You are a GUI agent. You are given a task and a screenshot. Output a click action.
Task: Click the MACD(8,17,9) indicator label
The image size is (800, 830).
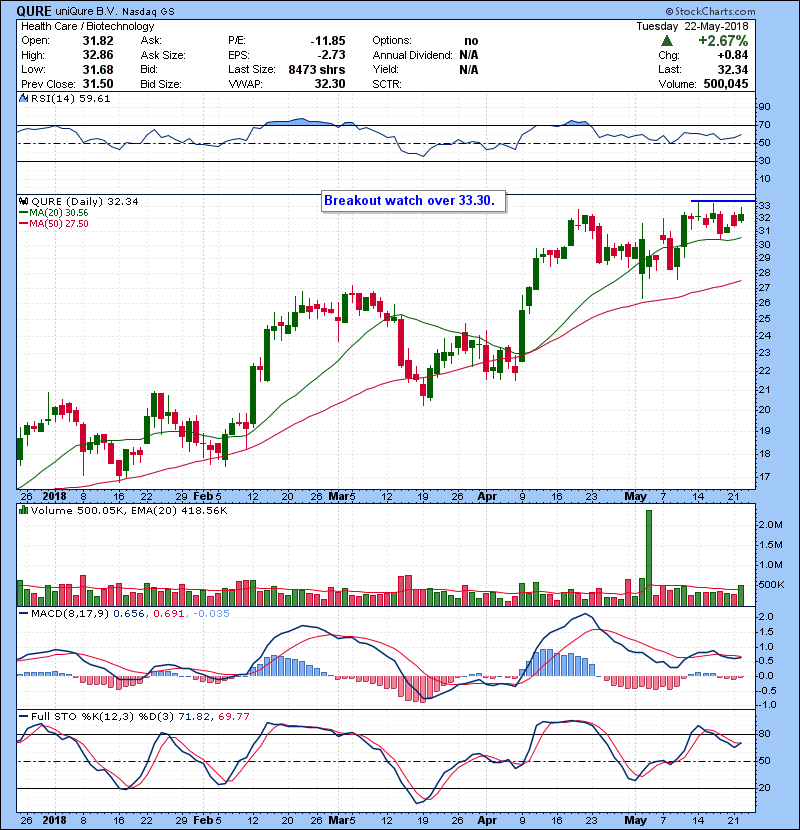[x=70, y=614]
